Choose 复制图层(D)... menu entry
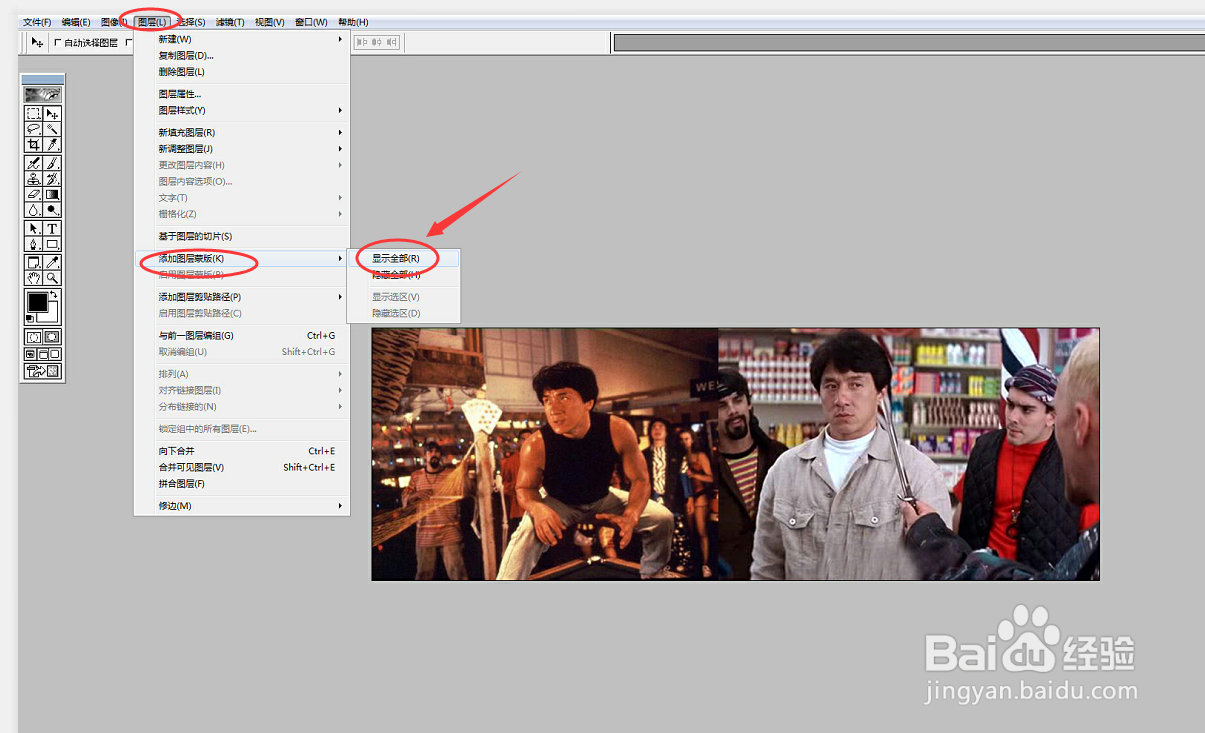 (x=242, y=55)
